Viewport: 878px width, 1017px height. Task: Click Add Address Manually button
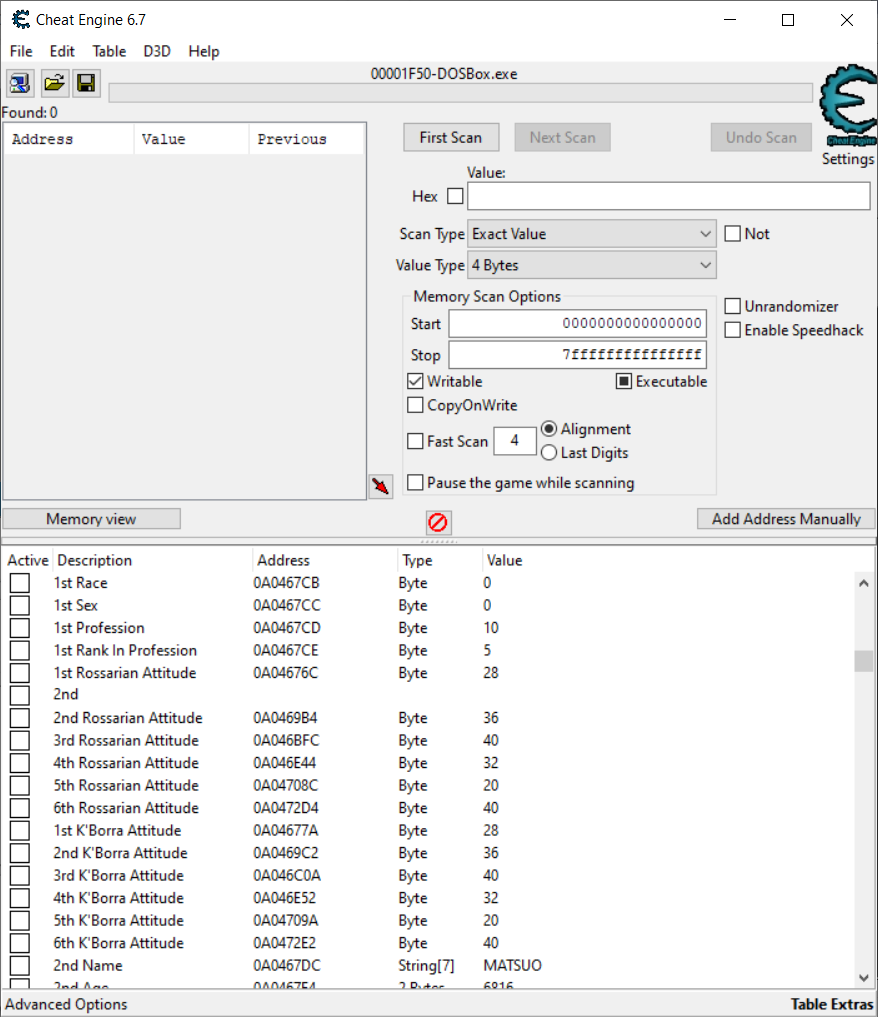785,519
